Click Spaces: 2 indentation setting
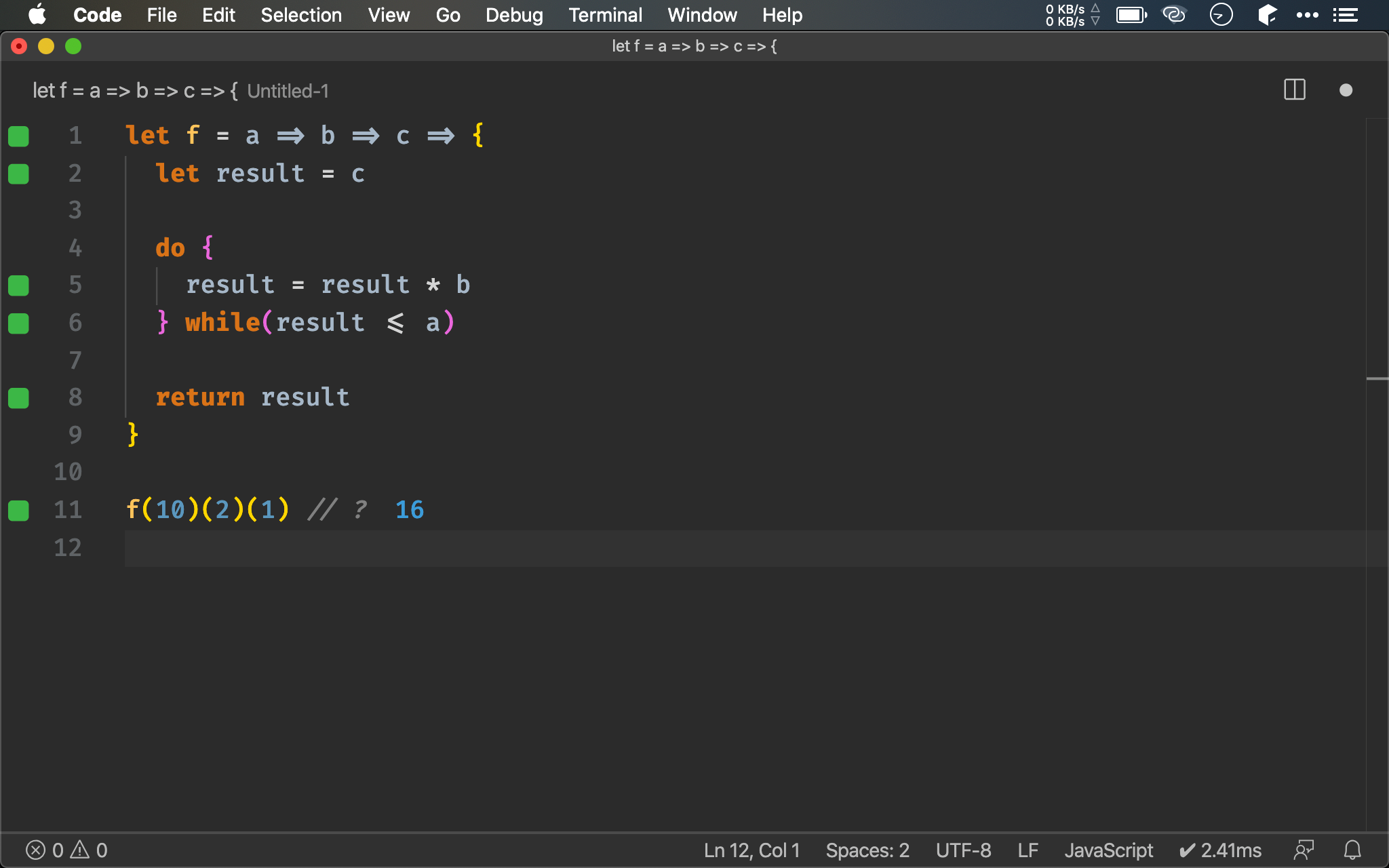Screen dimensions: 1389x868 pos(867,850)
